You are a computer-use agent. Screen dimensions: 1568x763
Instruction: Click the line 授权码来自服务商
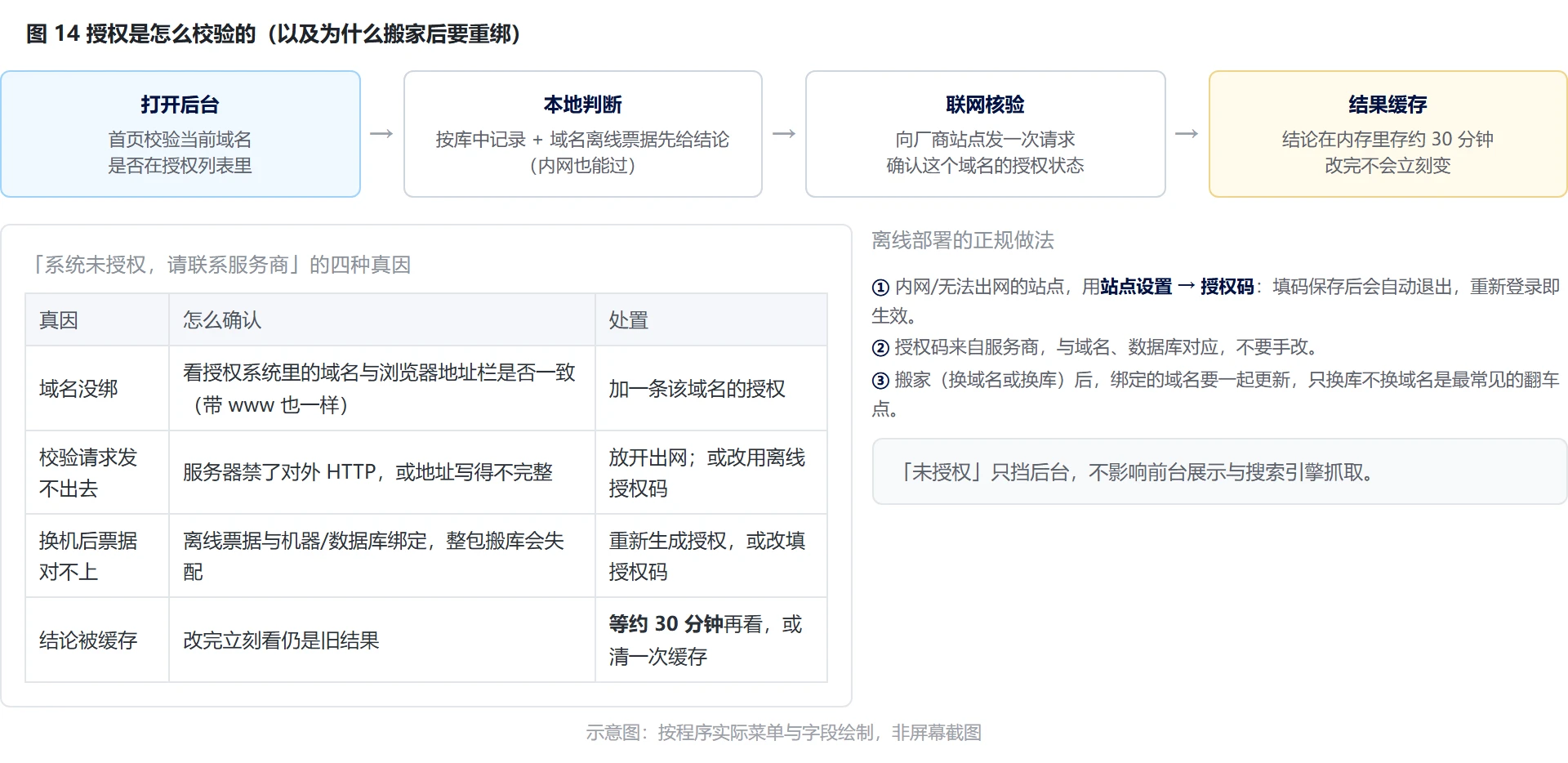click(1097, 347)
